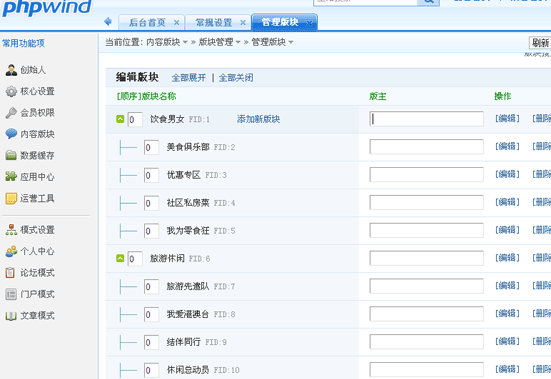Click 编辑 for 美食俱乐部
Screen dimensions: 551x379
click(x=507, y=146)
